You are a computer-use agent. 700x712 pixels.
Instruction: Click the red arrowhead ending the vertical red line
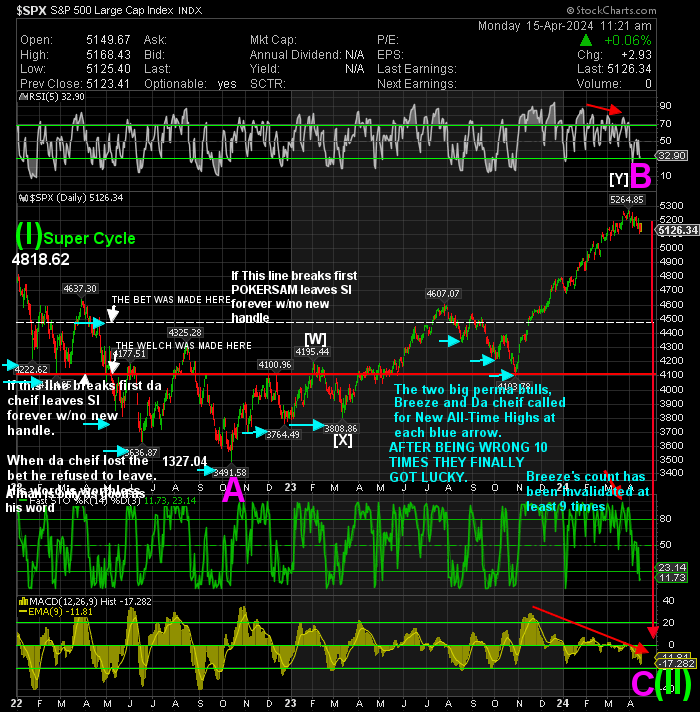(653, 632)
